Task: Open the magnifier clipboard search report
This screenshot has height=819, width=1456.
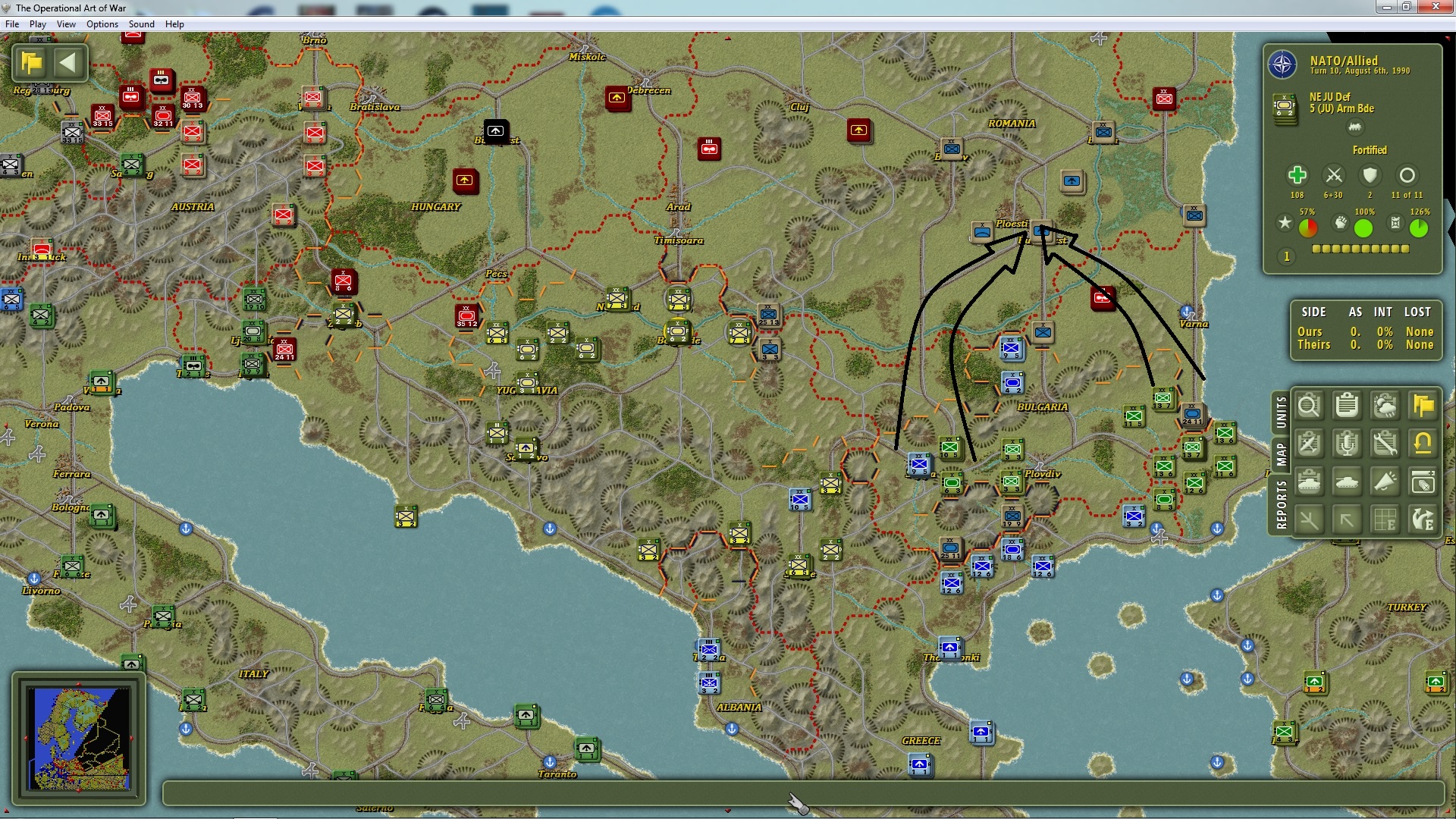Action: click(1309, 406)
